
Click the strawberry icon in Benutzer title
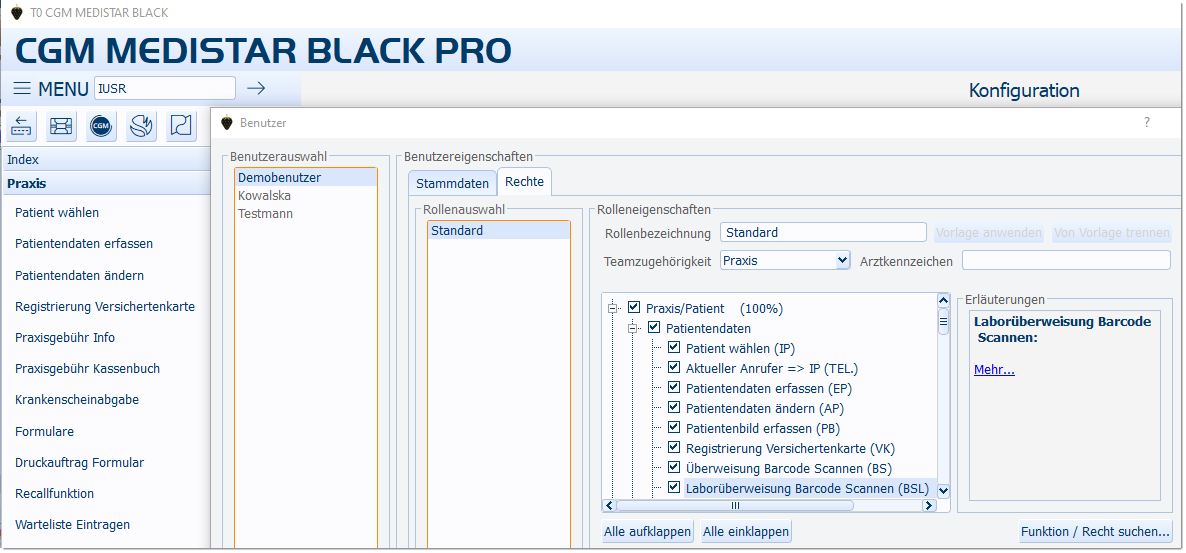(226, 123)
